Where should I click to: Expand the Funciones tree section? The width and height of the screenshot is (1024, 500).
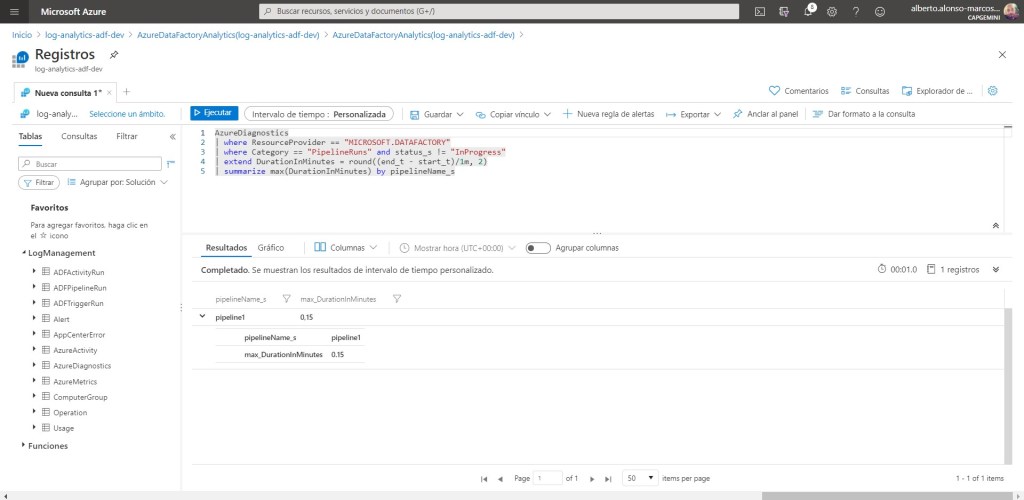tap(23, 445)
